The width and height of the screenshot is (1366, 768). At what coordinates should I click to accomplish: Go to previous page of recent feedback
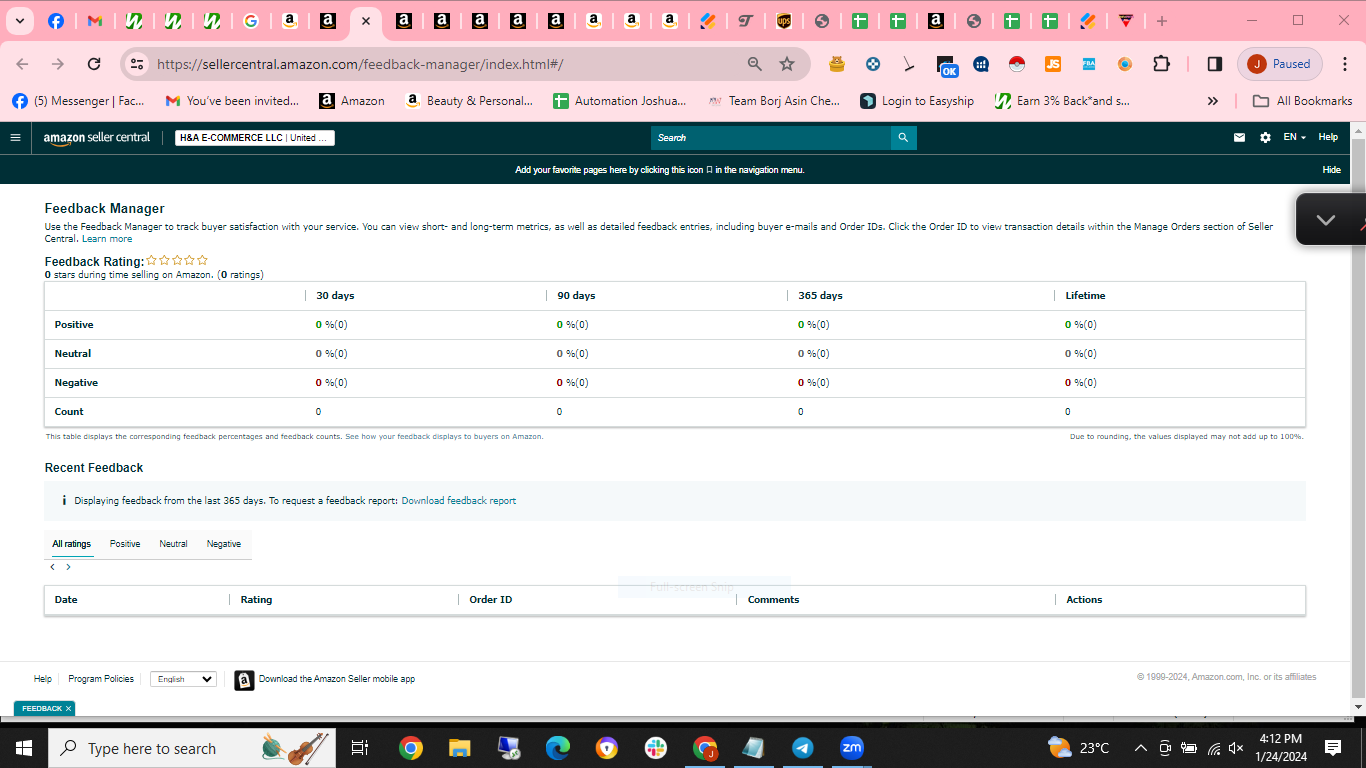pyautogui.click(x=52, y=567)
